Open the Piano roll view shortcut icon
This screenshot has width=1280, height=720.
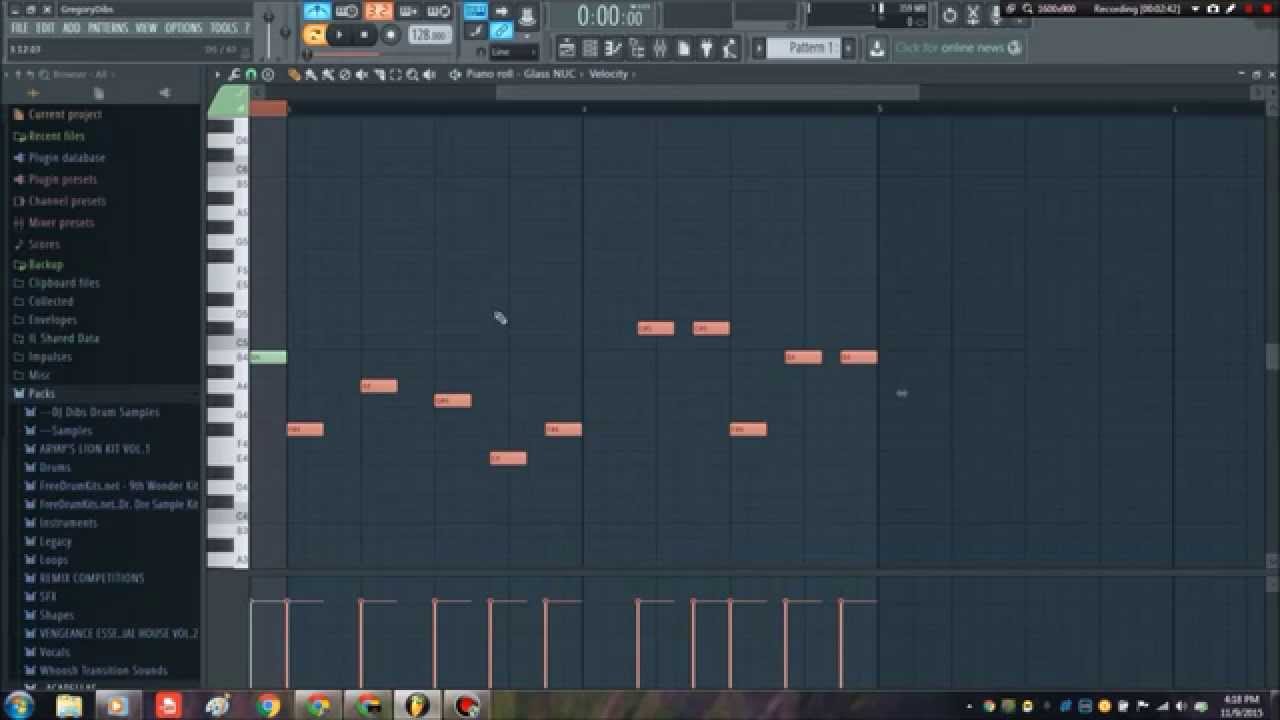[x=613, y=48]
